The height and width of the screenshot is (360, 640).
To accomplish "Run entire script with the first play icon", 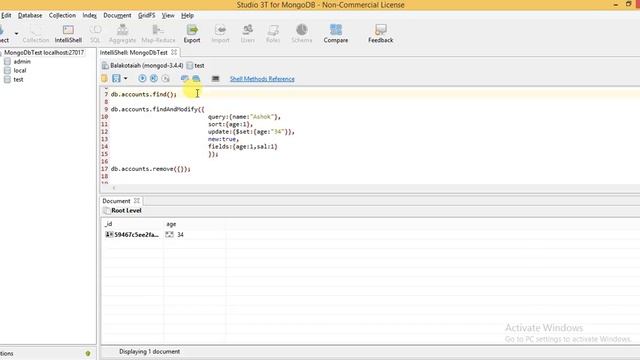I will [x=142, y=78].
